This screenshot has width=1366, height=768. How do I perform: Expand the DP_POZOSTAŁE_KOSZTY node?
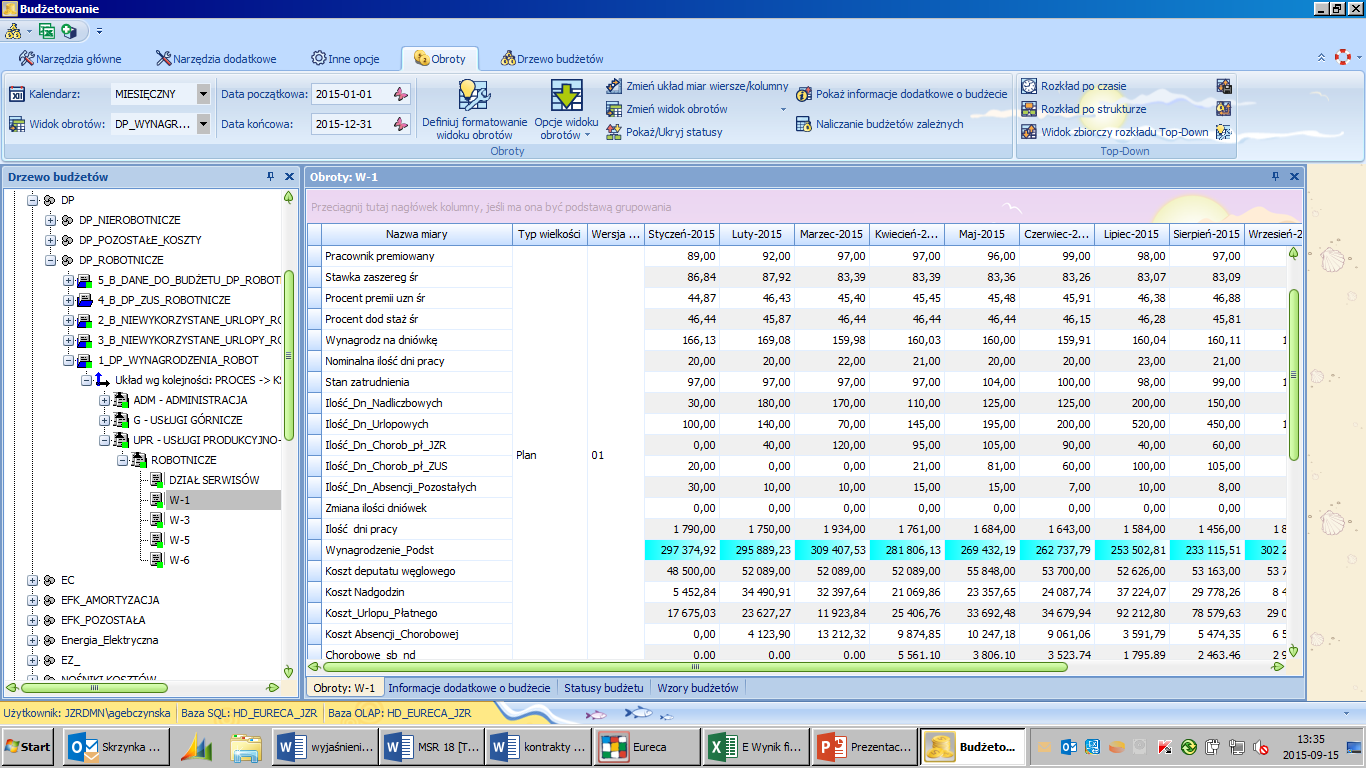pos(51,240)
